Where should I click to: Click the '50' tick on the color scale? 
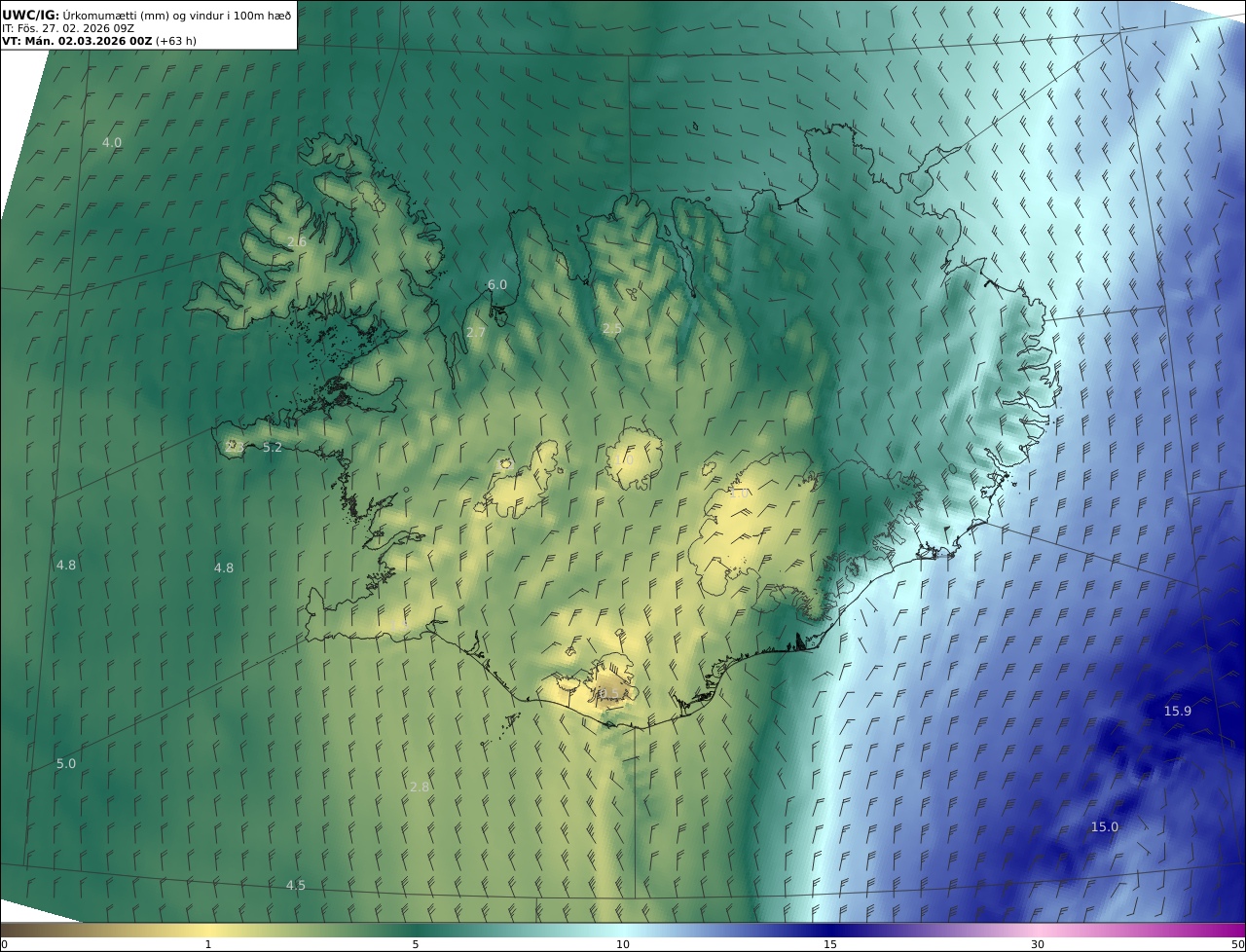1238,944
